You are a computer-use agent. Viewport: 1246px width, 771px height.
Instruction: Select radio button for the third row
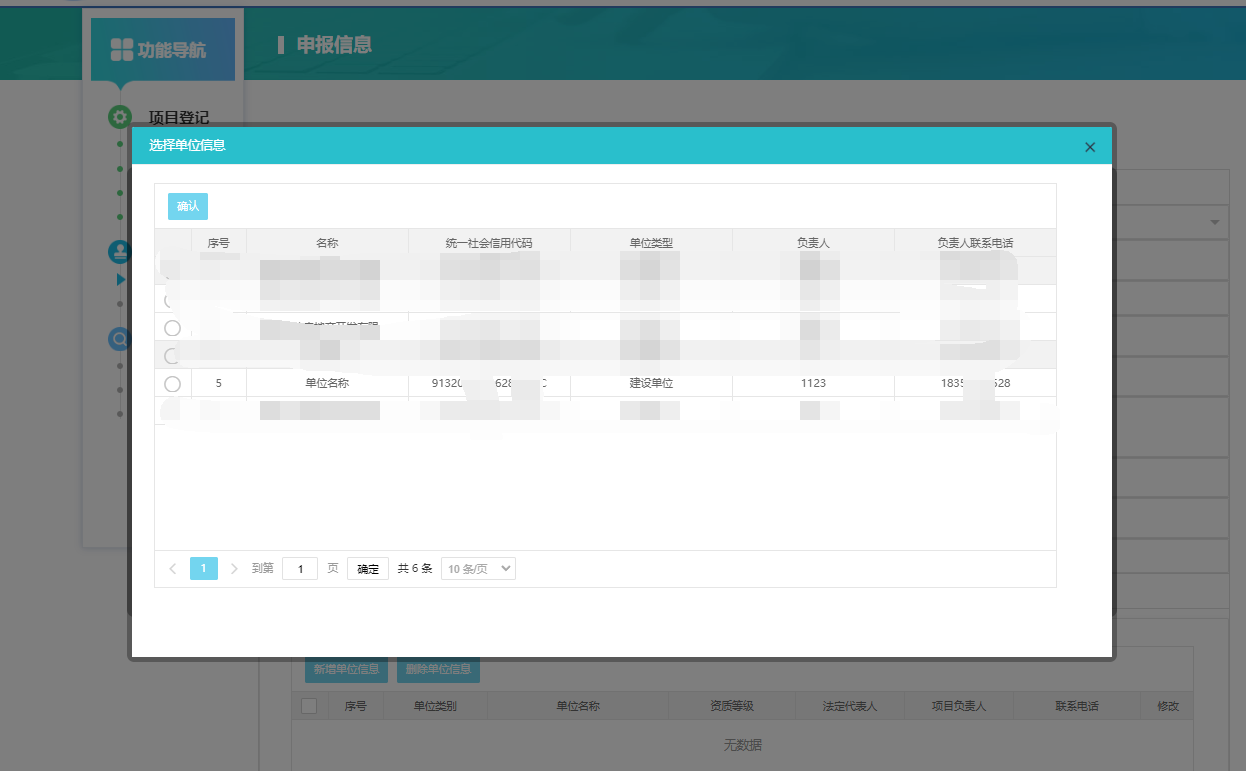coord(172,327)
